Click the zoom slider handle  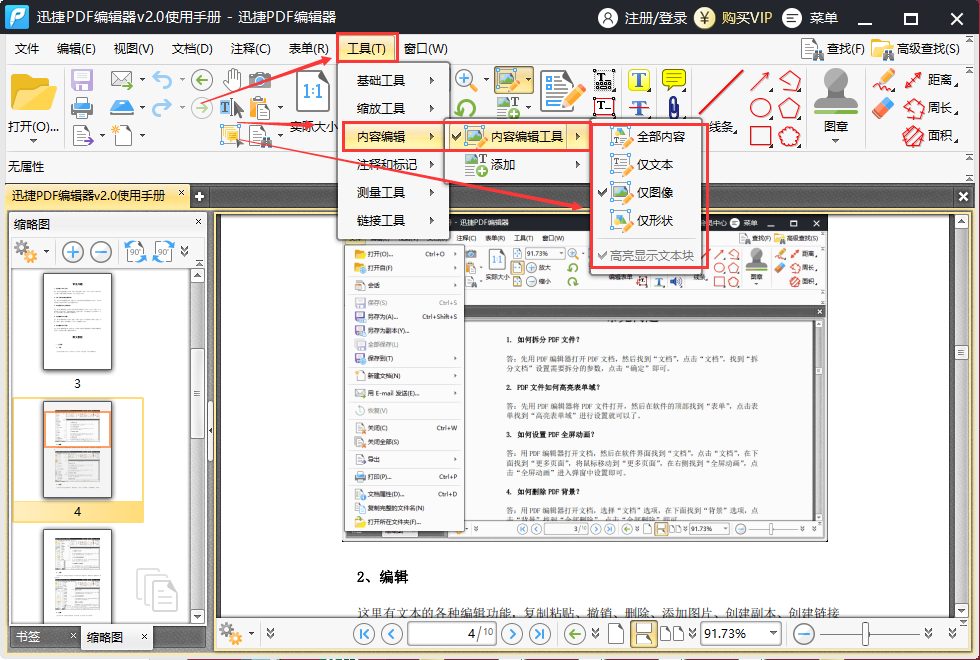pyautogui.click(x=866, y=634)
